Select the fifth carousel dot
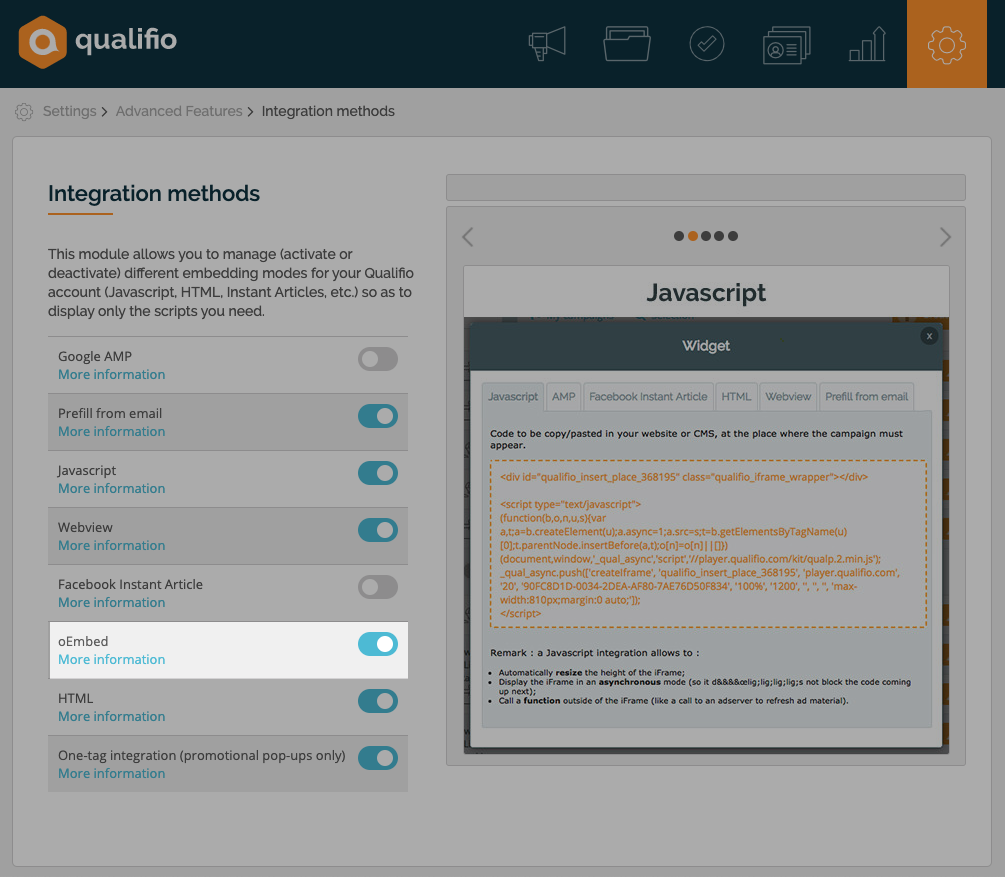1005x877 pixels. point(733,236)
